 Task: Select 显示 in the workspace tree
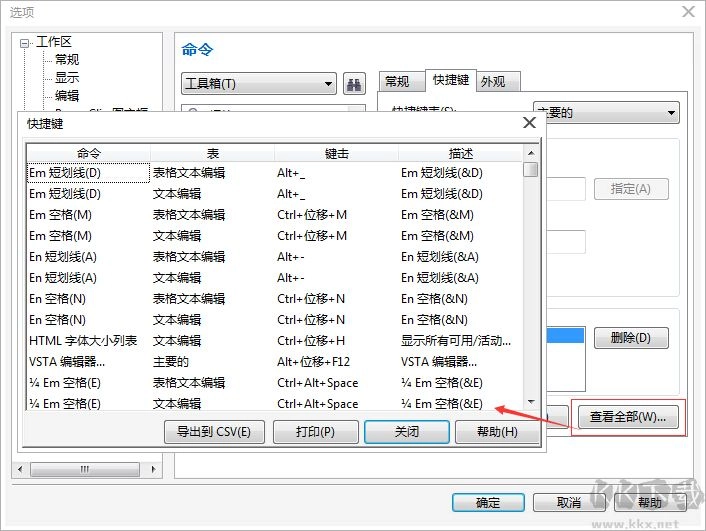[x=67, y=78]
